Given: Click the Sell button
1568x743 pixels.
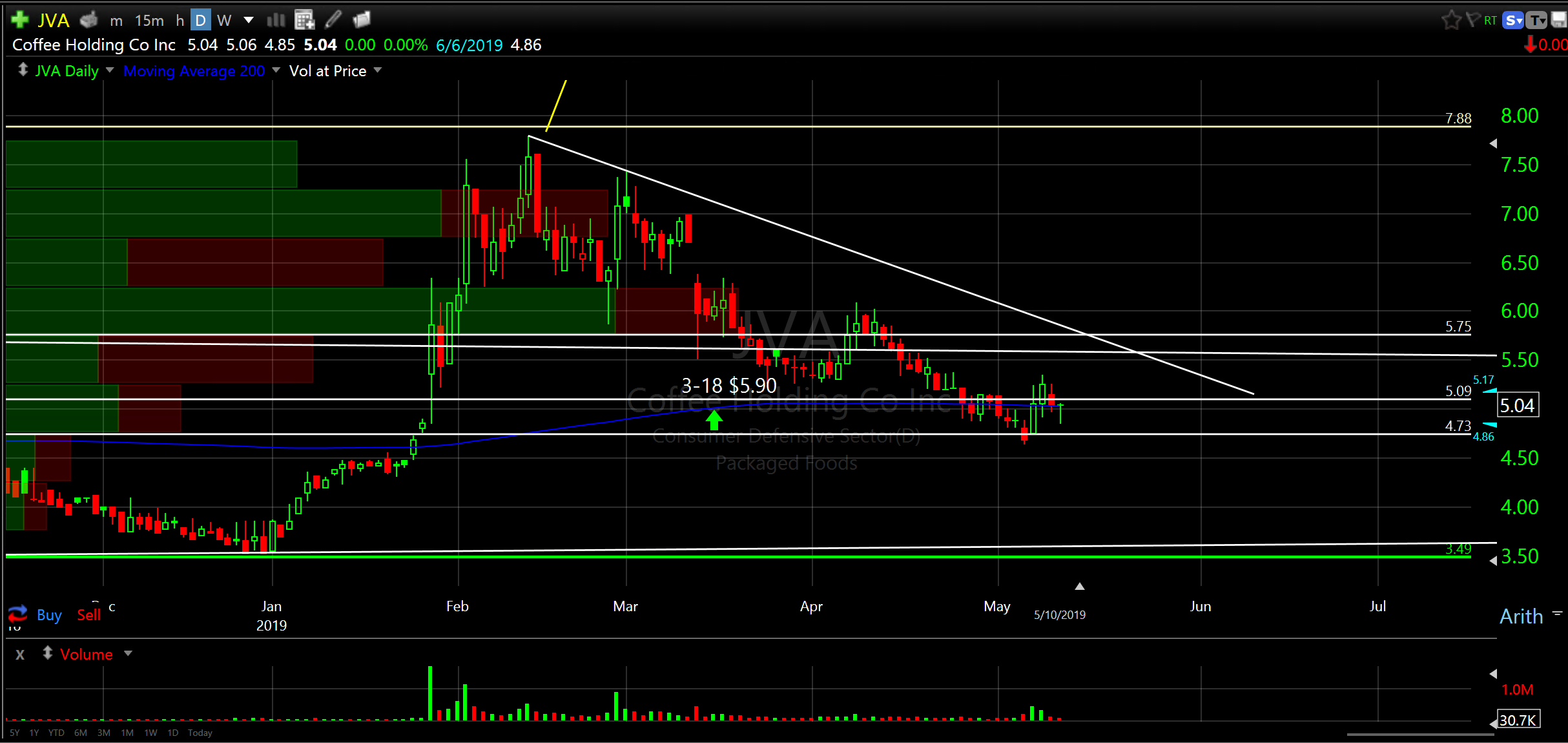Looking at the screenshot, I should tap(88, 614).
